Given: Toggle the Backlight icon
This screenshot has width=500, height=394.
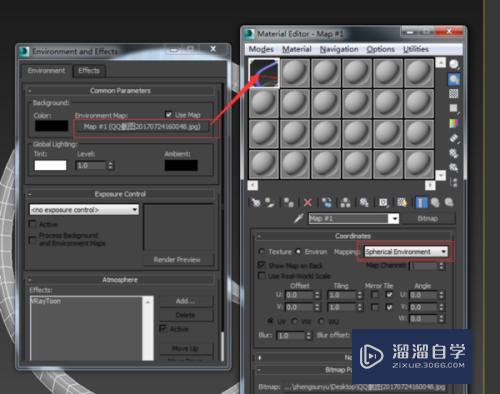Looking at the screenshot, I should [x=454, y=79].
